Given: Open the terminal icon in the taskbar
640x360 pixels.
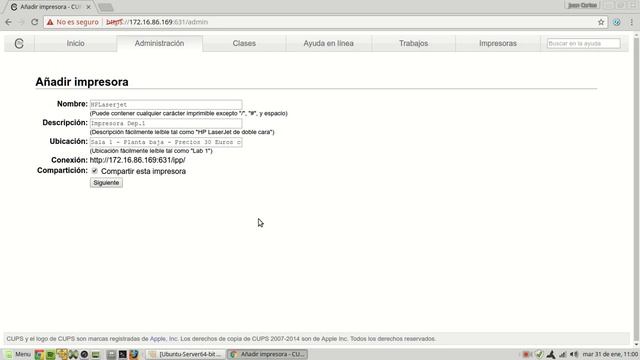Looking at the screenshot, I should click(x=122, y=354).
